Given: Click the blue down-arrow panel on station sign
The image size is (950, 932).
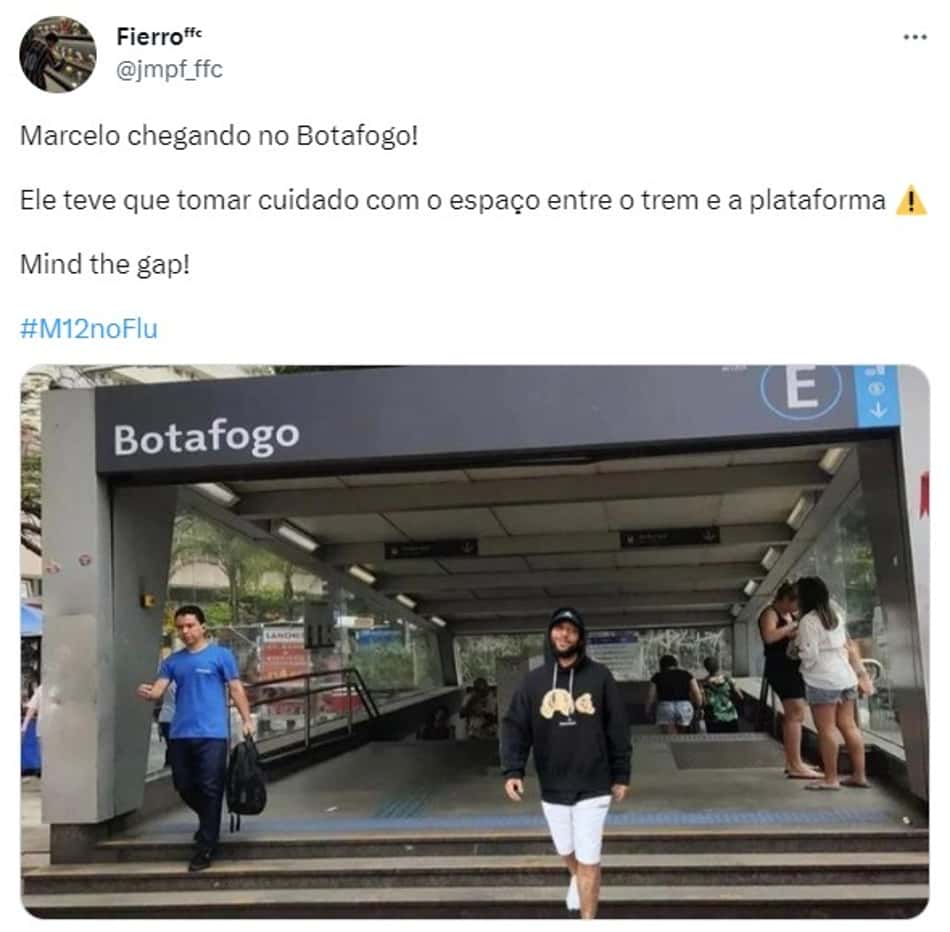Looking at the screenshot, I should (877, 396).
